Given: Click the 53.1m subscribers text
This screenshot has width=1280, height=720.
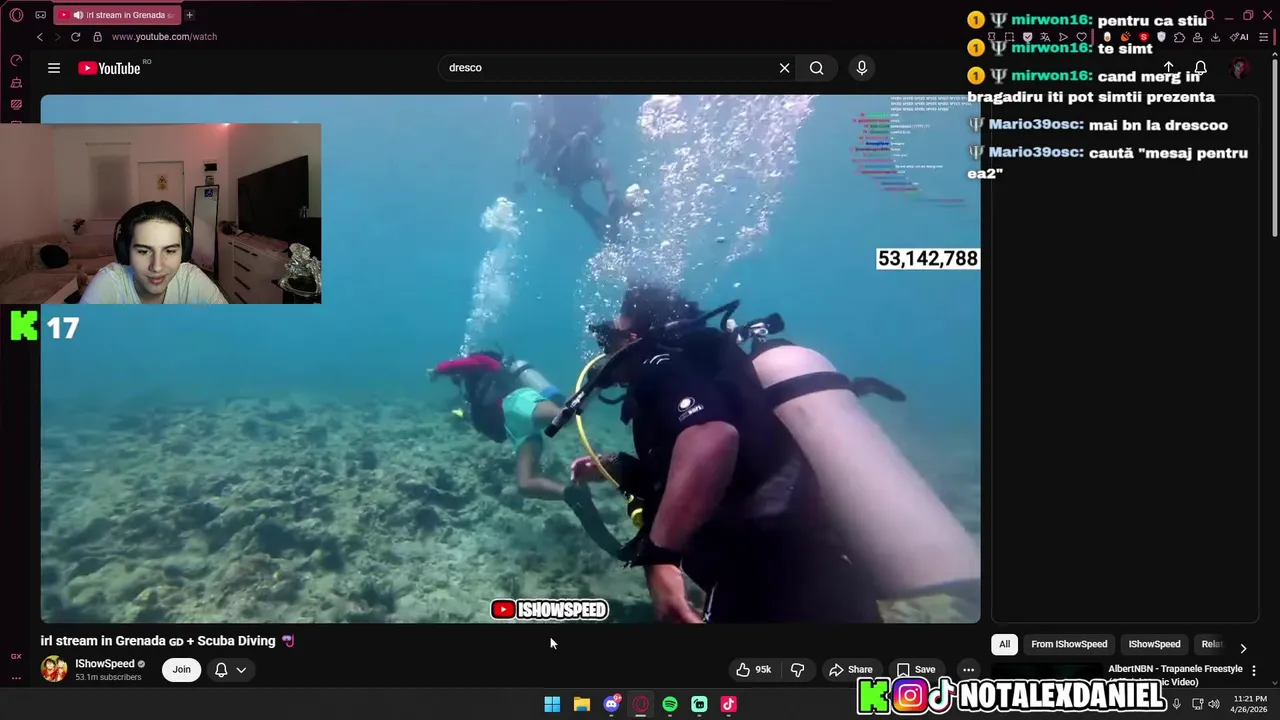Looking at the screenshot, I should pos(108,677).
